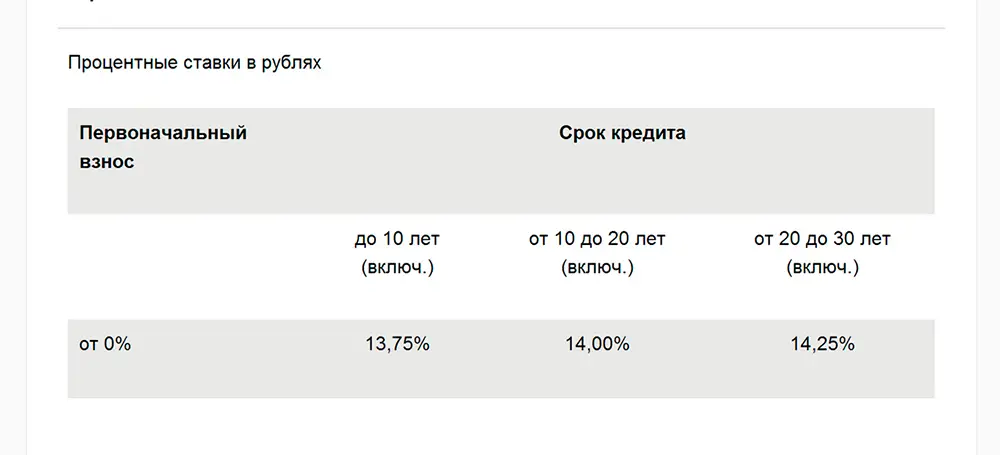1000x455 pixels.
Task: Click the gray page margin on the right edge
Action: (989, 227)
